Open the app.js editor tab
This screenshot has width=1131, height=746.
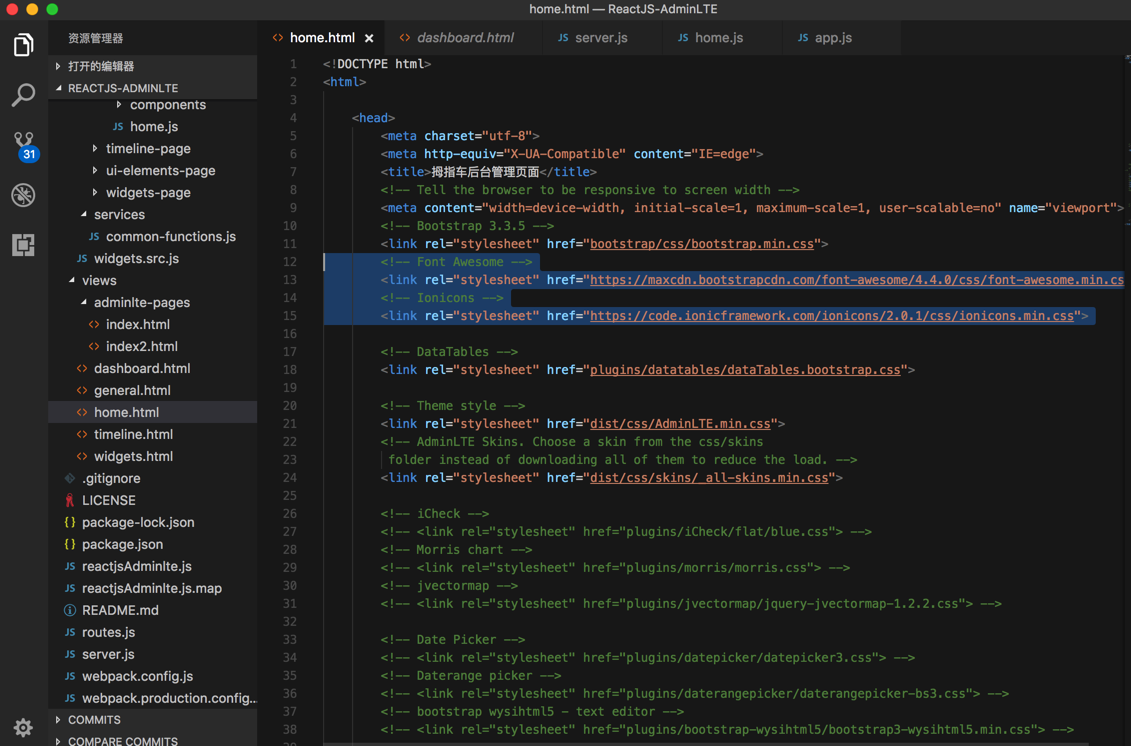pos(832,38)
